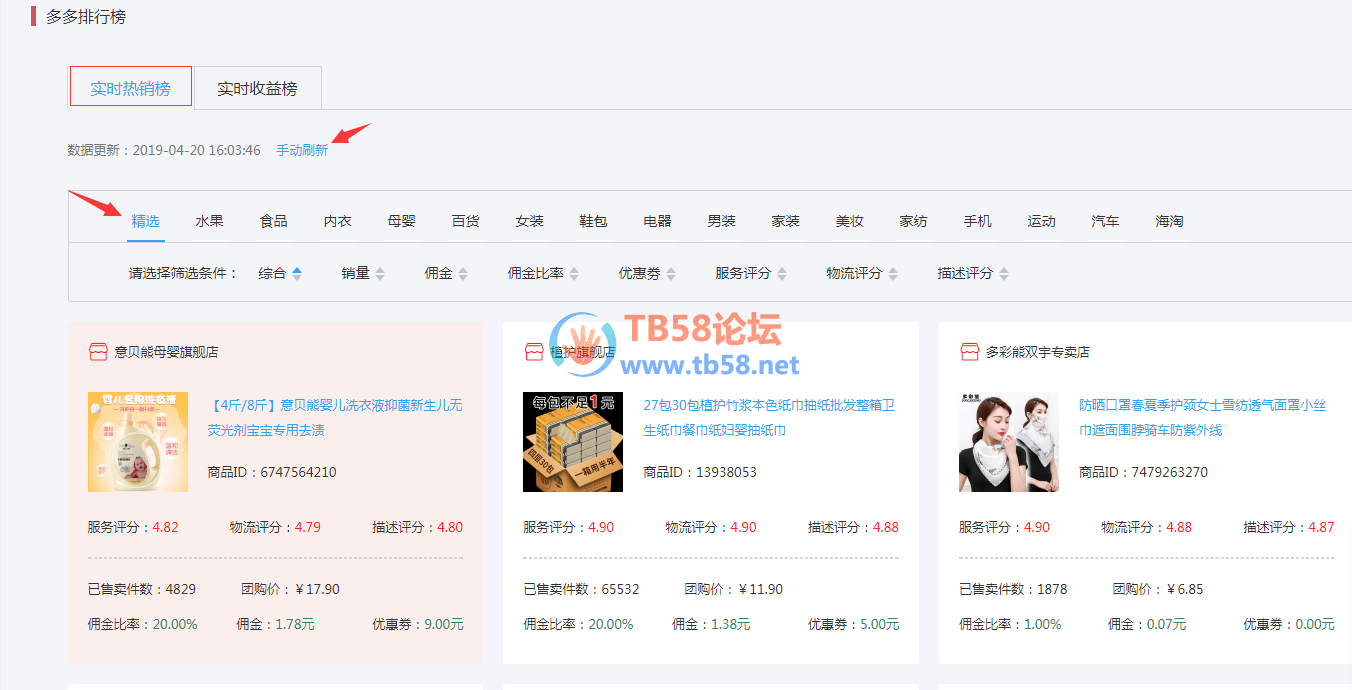Sort list by 描述评分 arrows
Viewport: 1352px width, 690px height.
pyautogui.click(x=1004, y=273)
